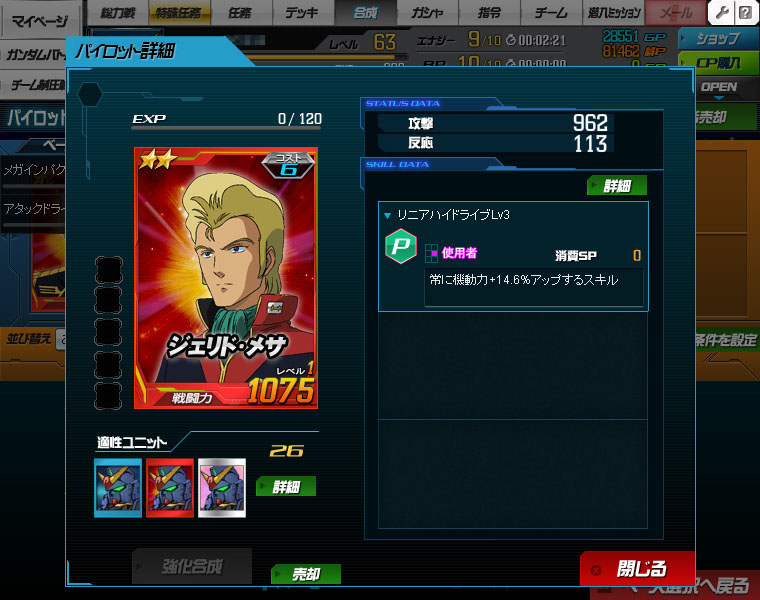The height and width of the screenshot is (600, 760).
Task: Click the green 売却 sell button
Action: coord(306,574)
